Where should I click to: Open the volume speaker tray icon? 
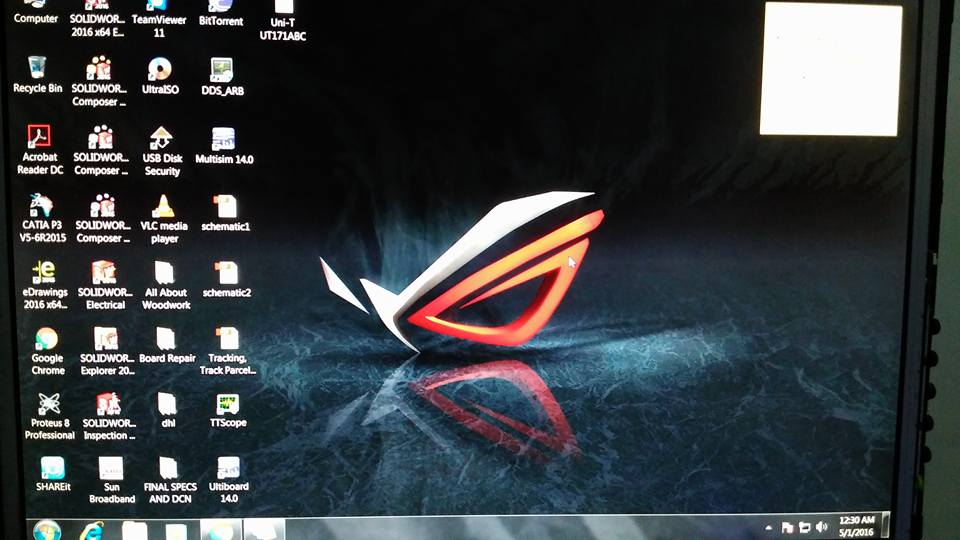point(822,527)
